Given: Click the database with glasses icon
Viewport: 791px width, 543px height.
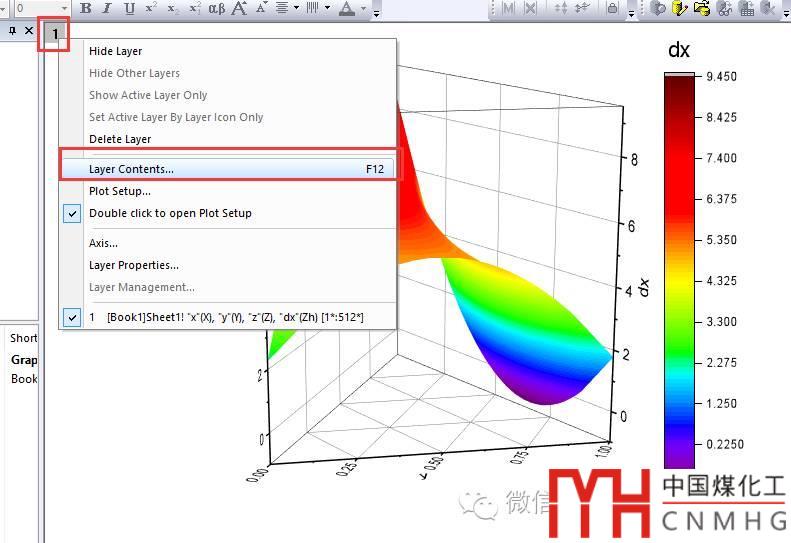Looking at the screenshot, I should coord(724,8).
